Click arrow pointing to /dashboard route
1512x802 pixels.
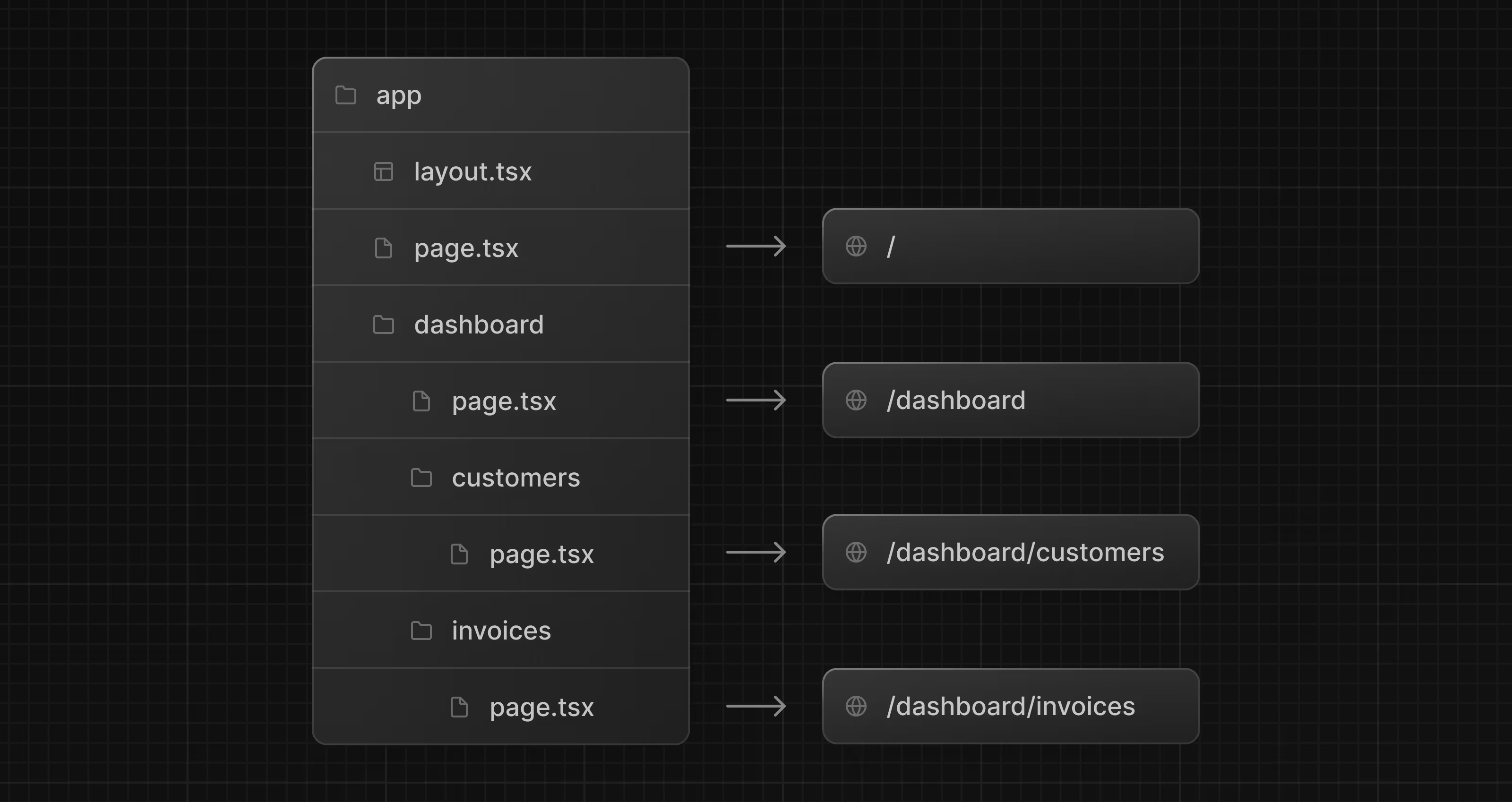(x=756, y=400)
